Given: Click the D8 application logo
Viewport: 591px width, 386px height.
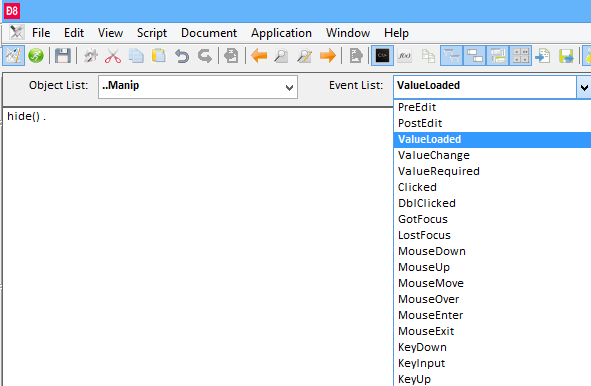Looking at the screenshot, I should pyautogui.click(x=12, y=11).
